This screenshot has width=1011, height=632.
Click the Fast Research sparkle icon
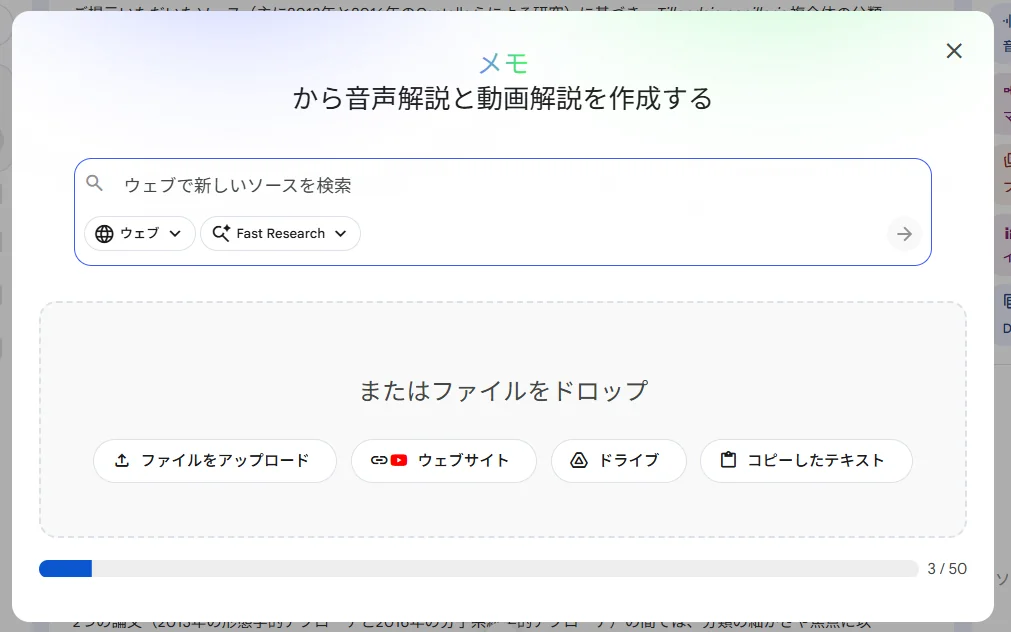(219, 233)
